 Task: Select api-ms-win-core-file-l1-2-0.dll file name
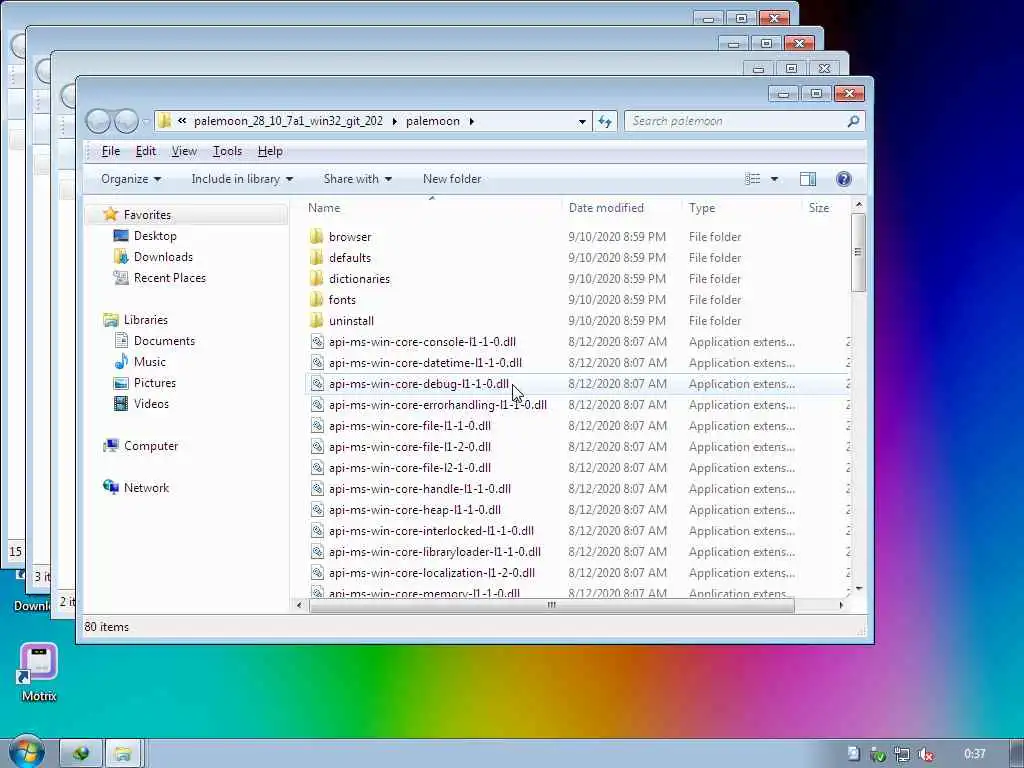(409, 447)
